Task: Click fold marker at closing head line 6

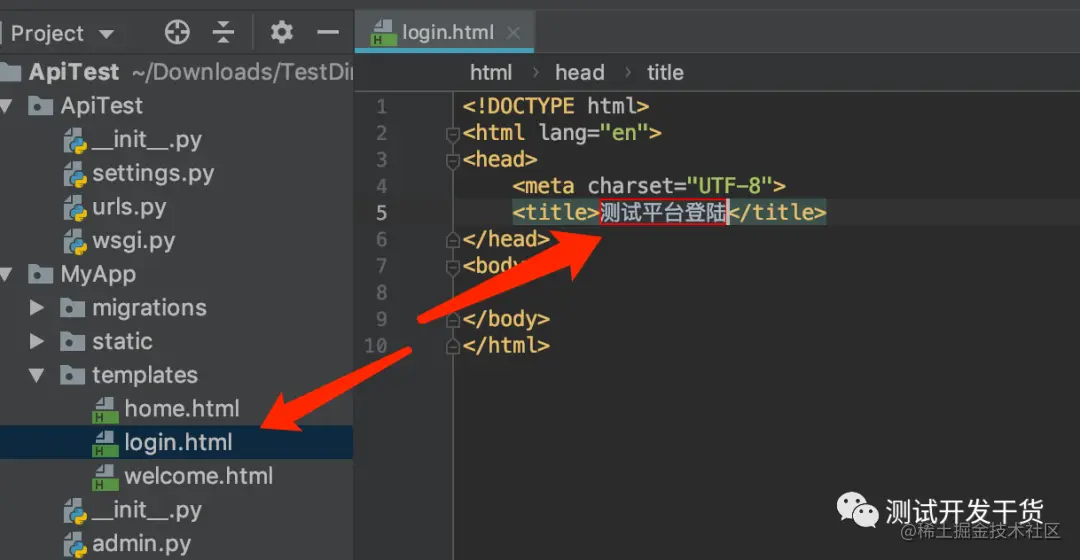Action: click(x=453, y=240)
